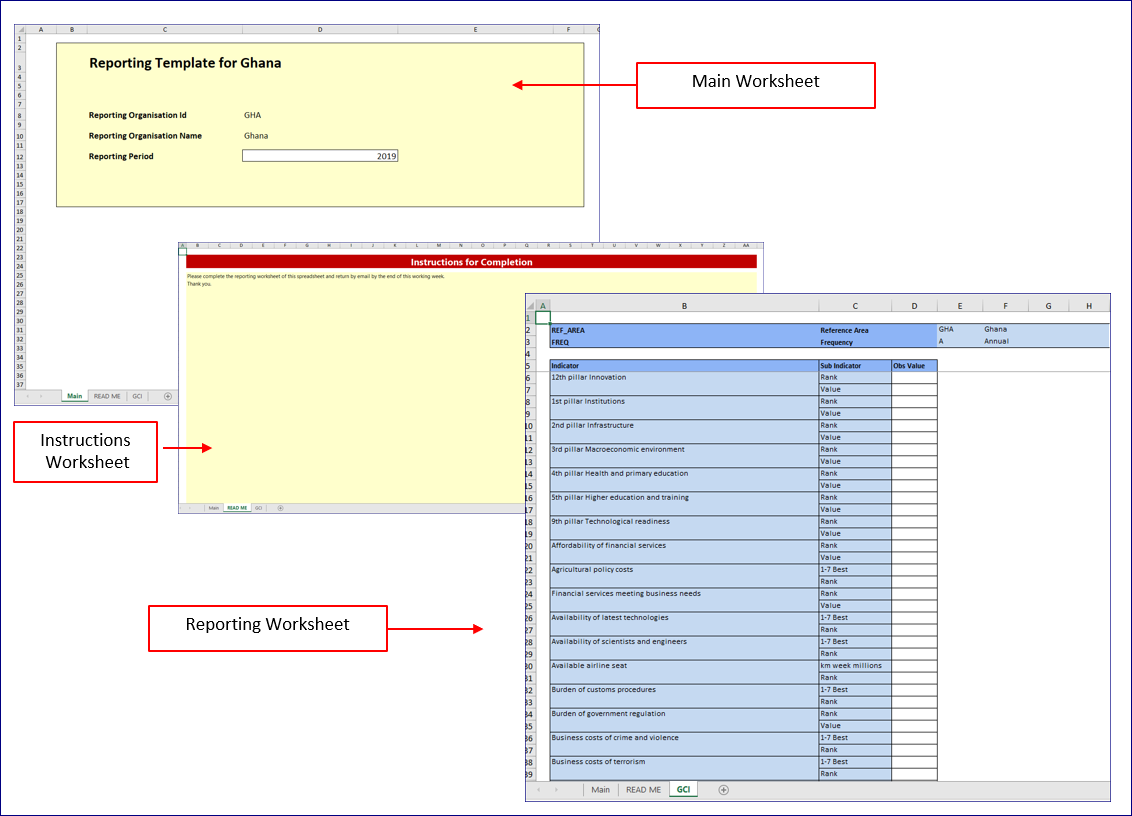Select column D header in the GCI worksheet
The image size is (1132, 816).
tap(914, 305)
